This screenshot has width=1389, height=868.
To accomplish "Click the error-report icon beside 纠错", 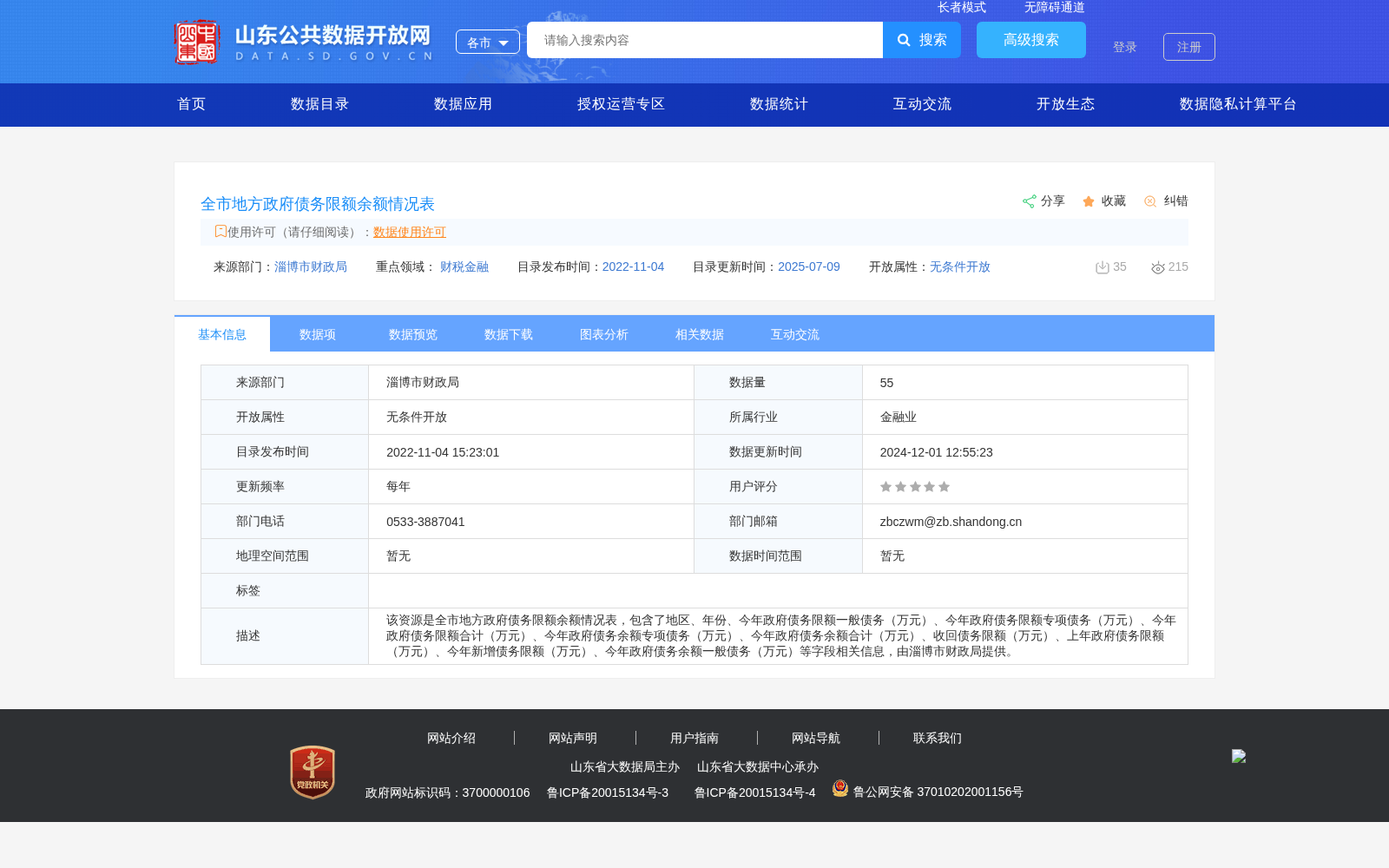I will [x=1150, y=201].
